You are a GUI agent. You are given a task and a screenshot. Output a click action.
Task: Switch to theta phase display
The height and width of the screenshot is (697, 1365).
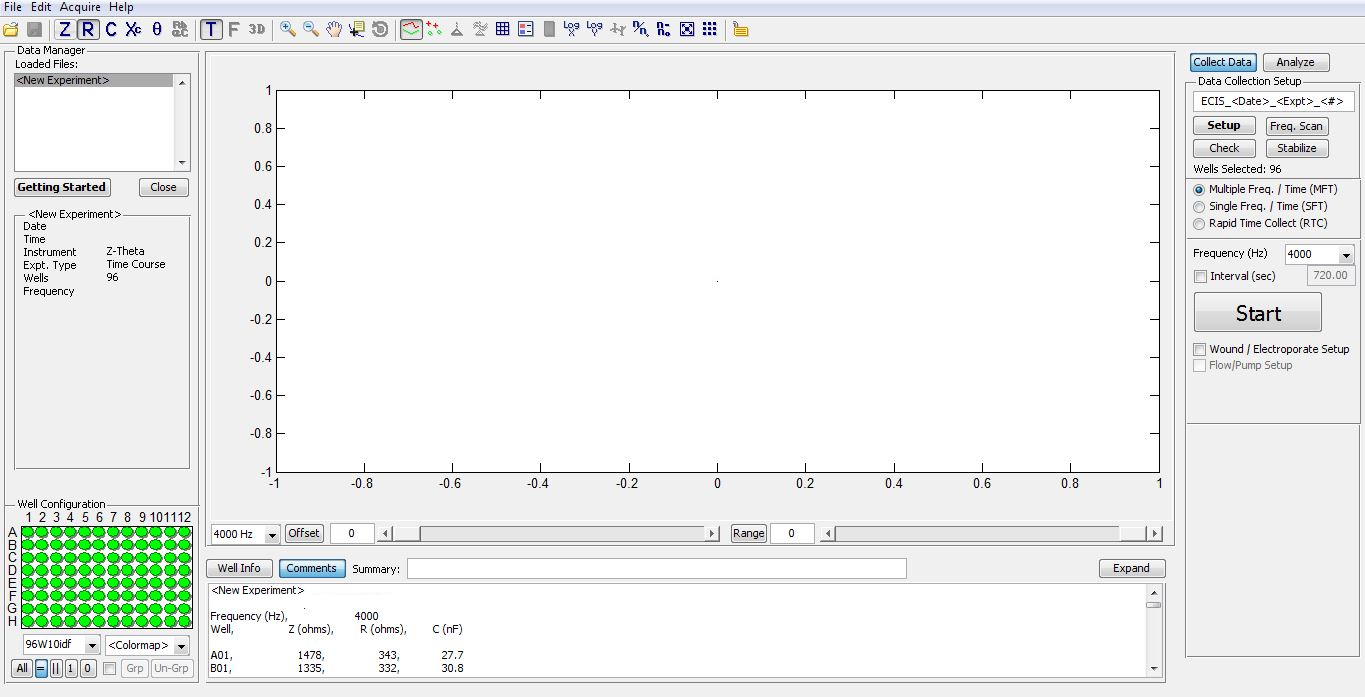pyautogui.click(x=157, y=30)
